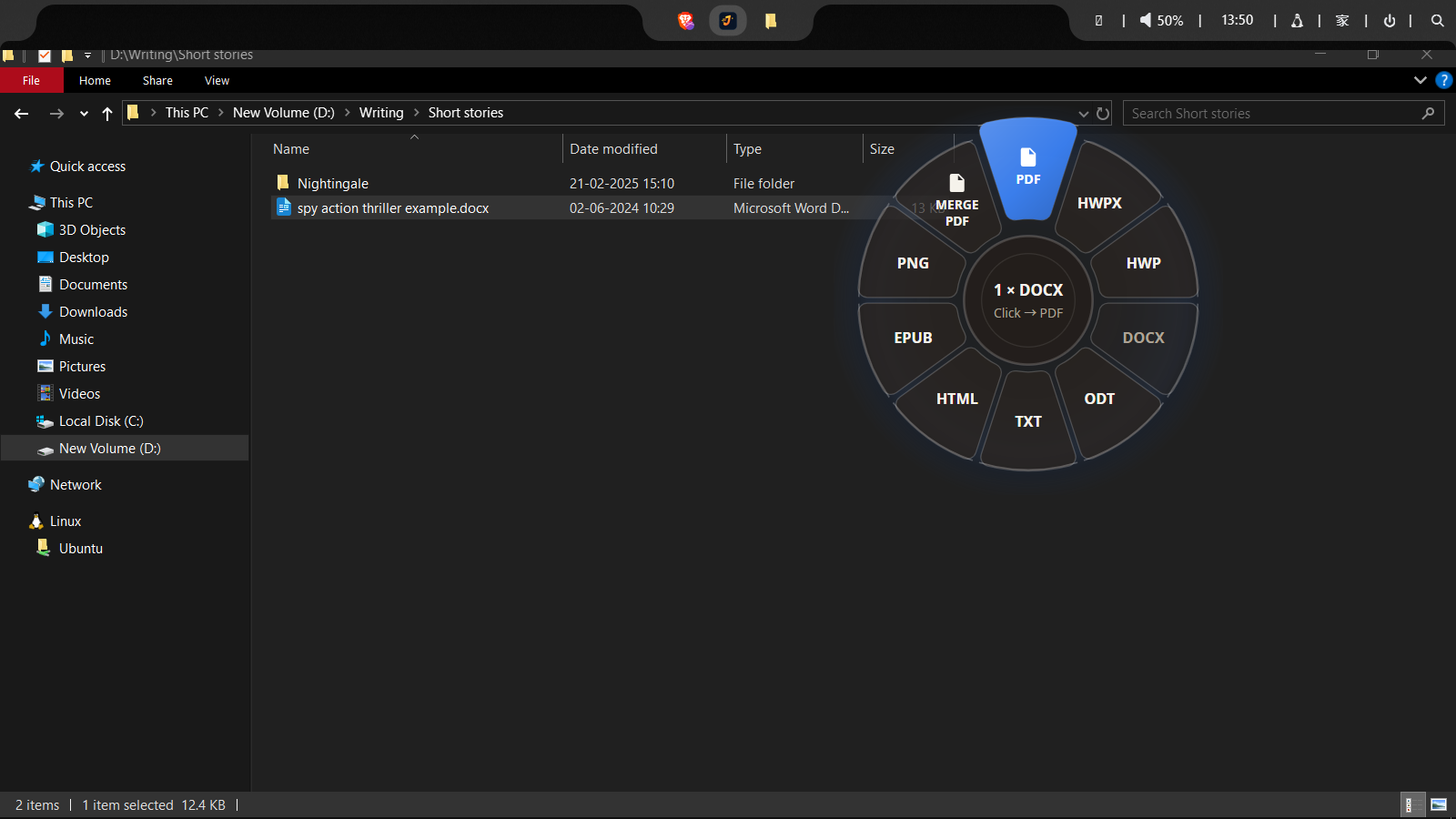The image size is (1456, 819).
Task: Expand the chevron after This PC in breadcrumb
Action: 221,113
